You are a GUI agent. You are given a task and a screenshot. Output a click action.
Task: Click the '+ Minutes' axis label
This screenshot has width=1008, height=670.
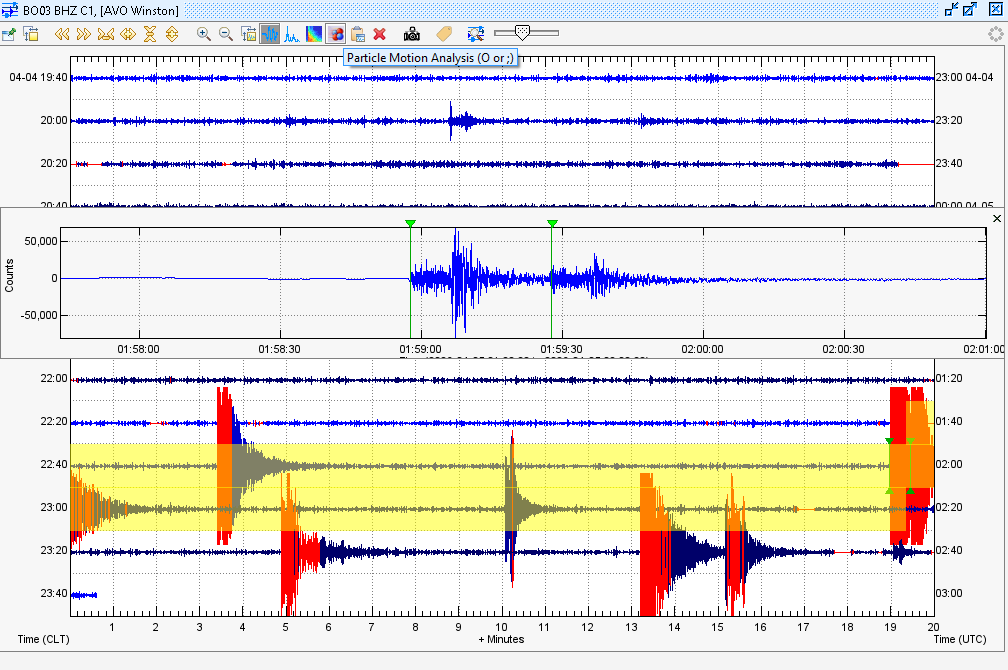coord(501,639)
